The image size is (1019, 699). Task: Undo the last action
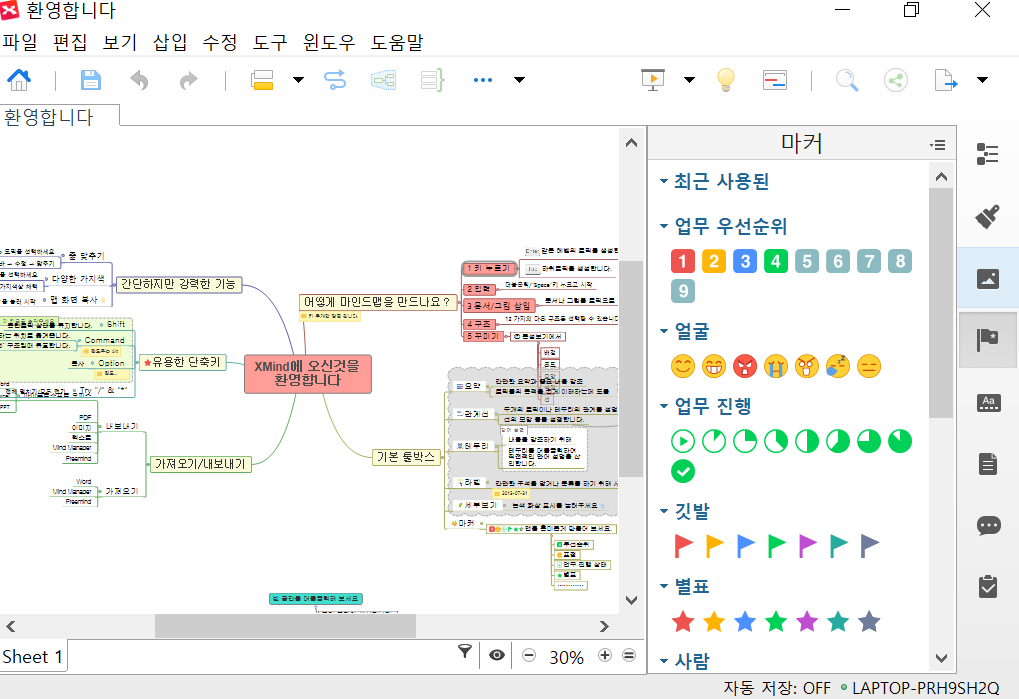(x=139, y=80)
